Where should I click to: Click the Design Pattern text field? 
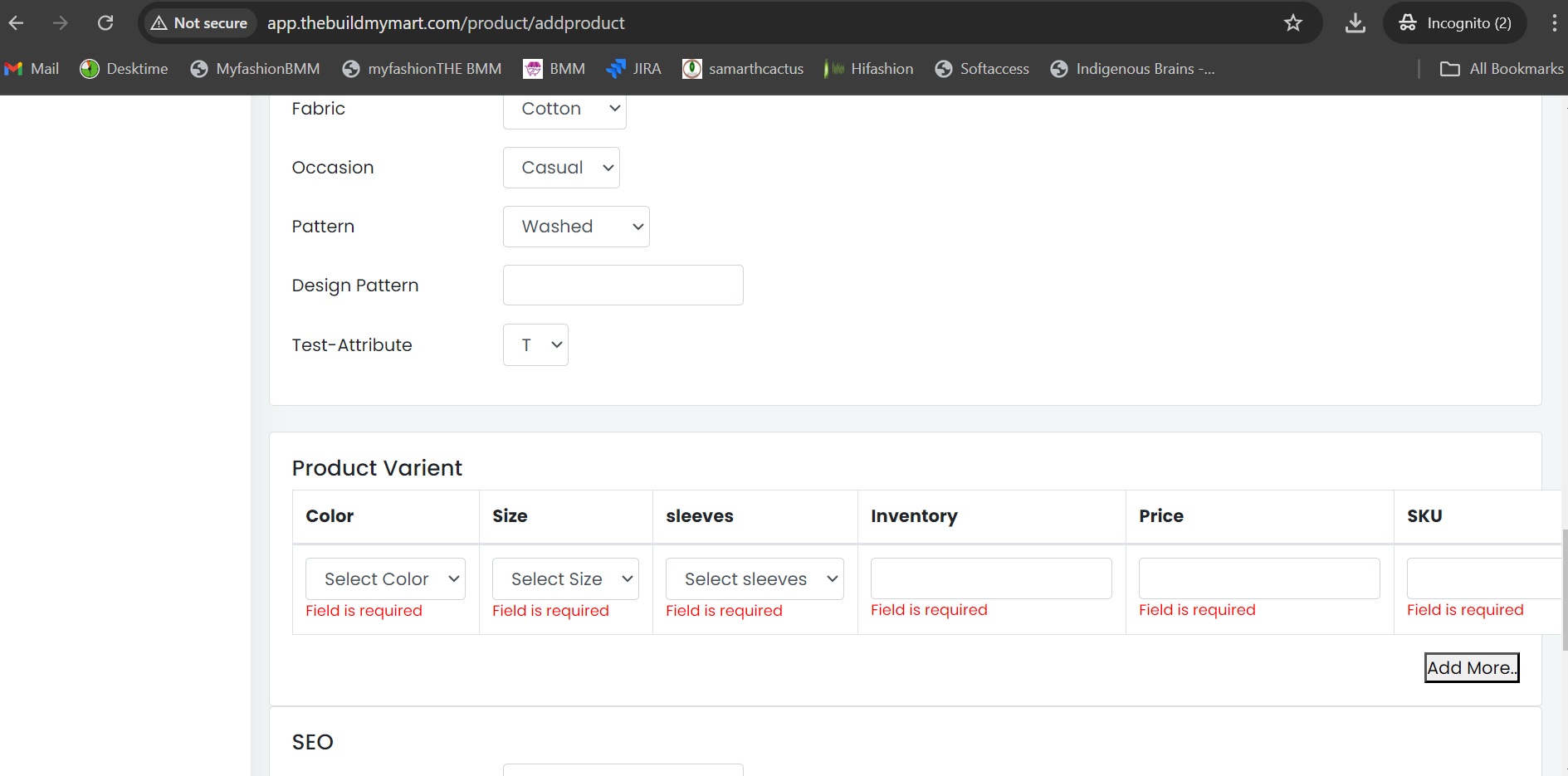(623, 286)
